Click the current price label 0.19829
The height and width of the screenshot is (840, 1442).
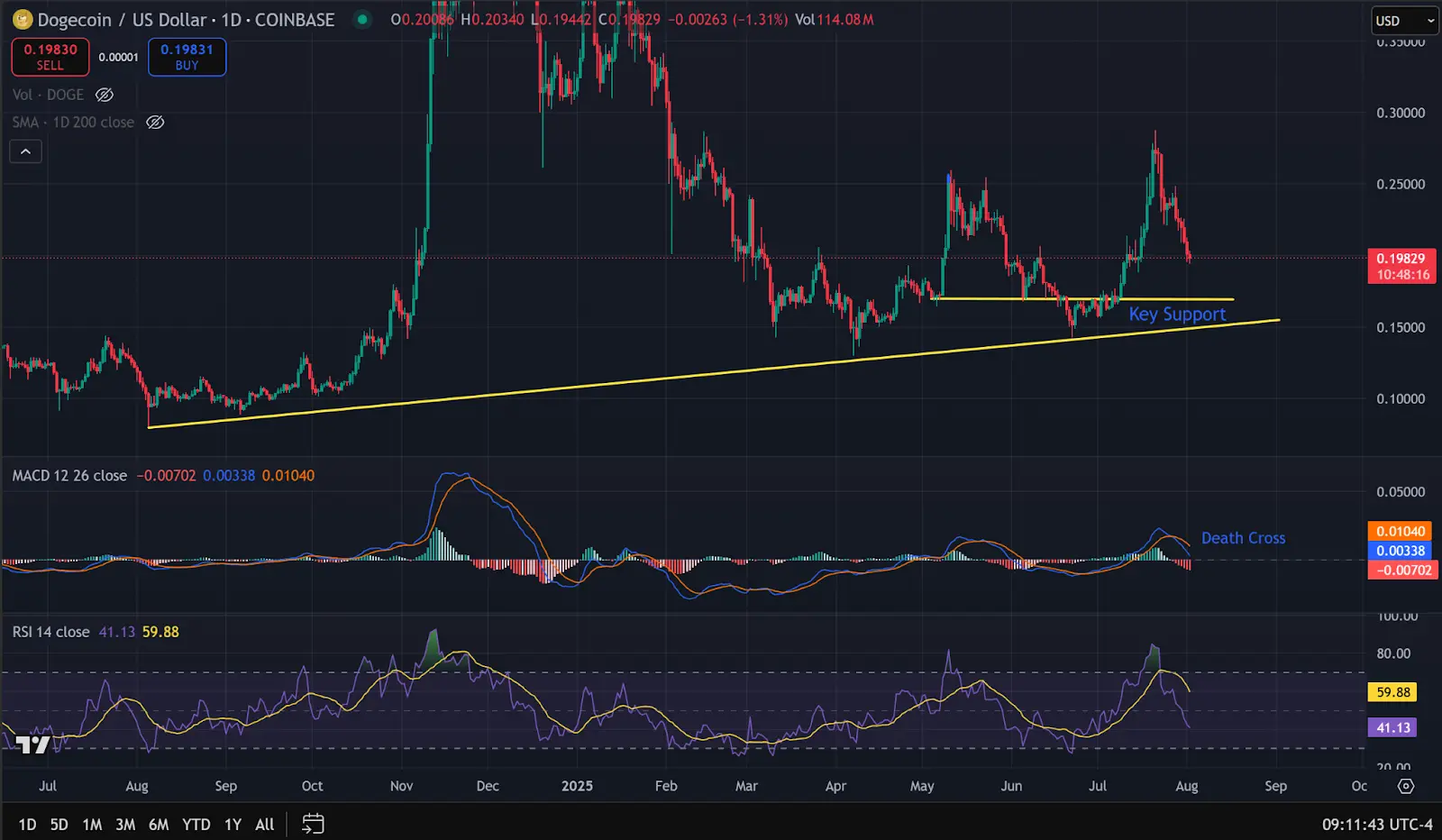click(x=1401, y=259)
